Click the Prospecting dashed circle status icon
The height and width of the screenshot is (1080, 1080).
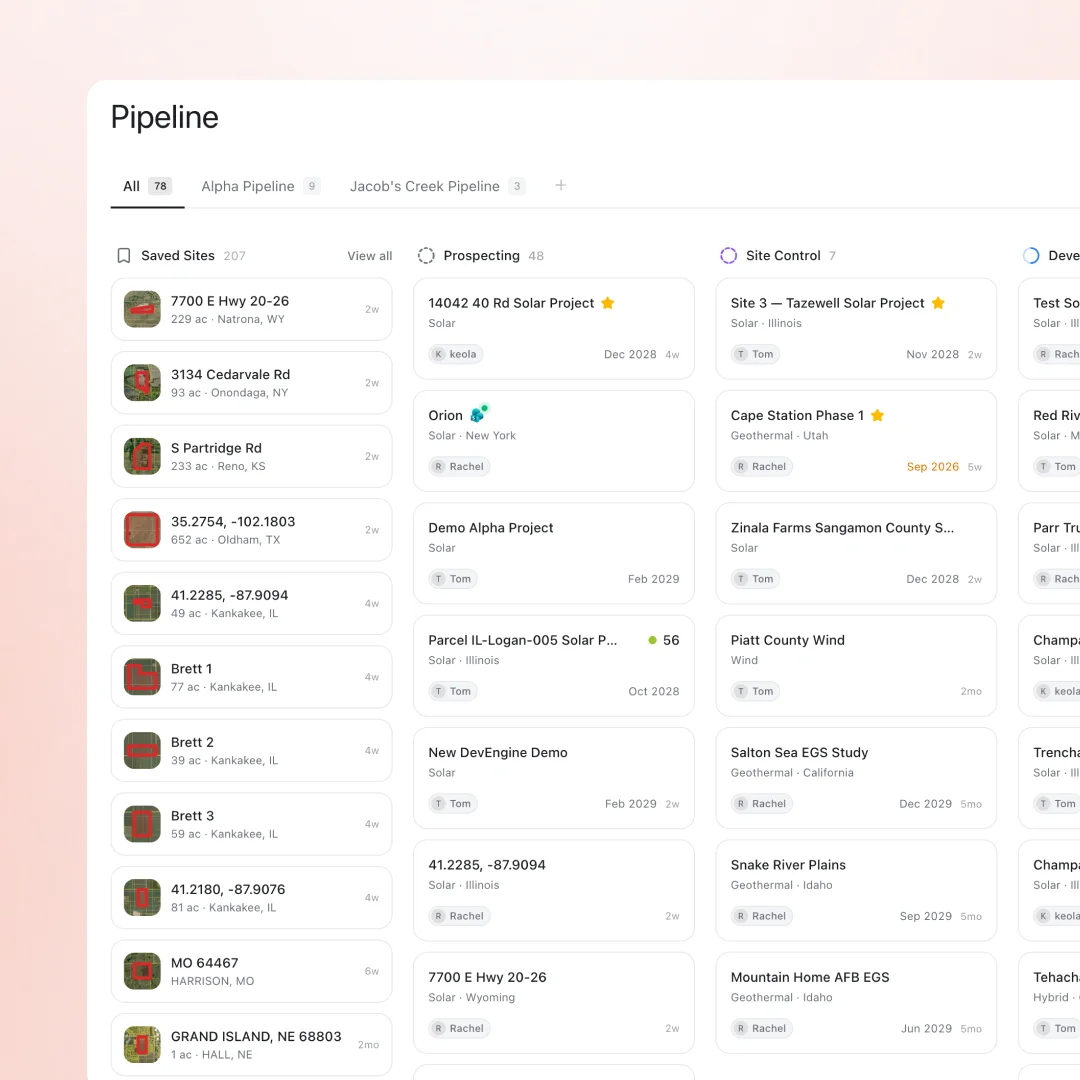[426, 256]
